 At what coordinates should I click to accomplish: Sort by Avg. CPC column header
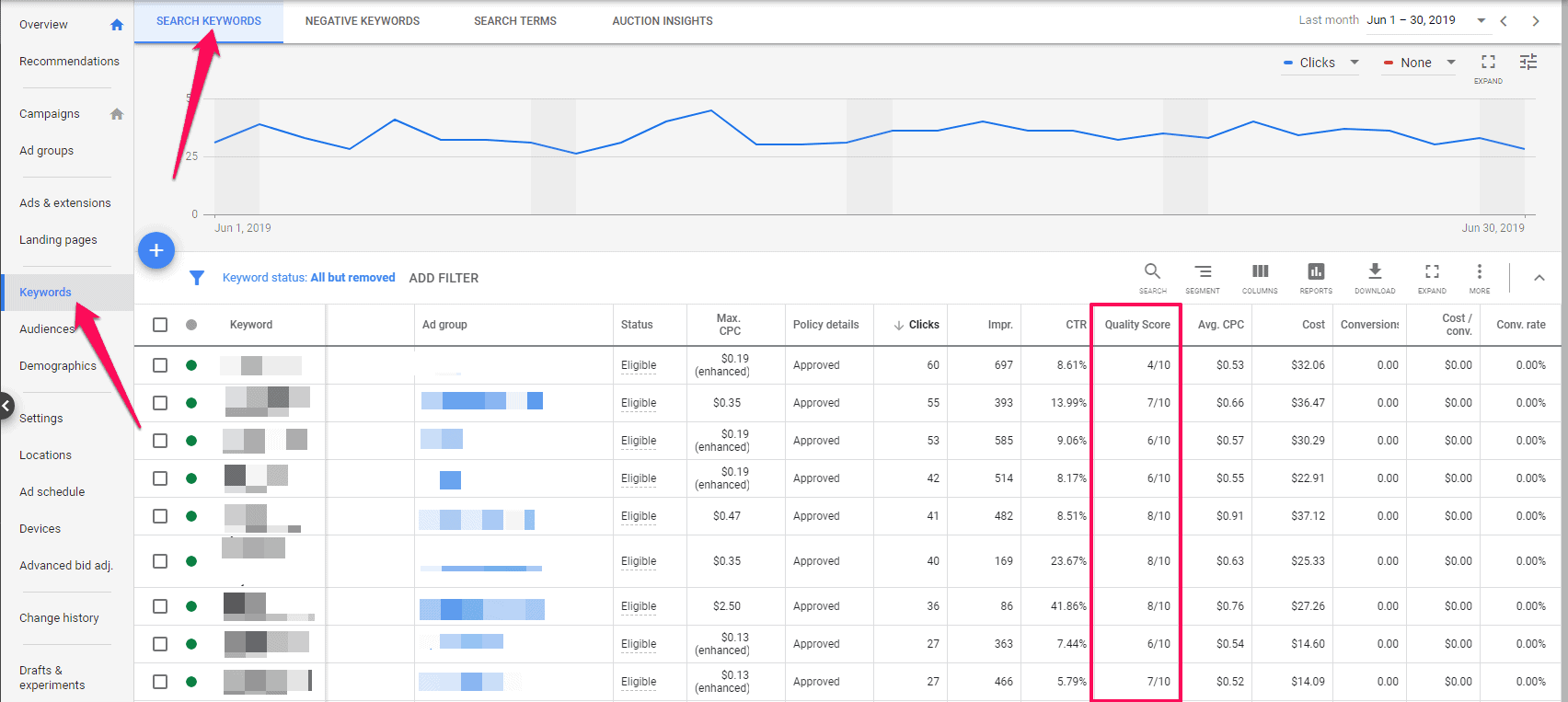[x=1221, y=325]
